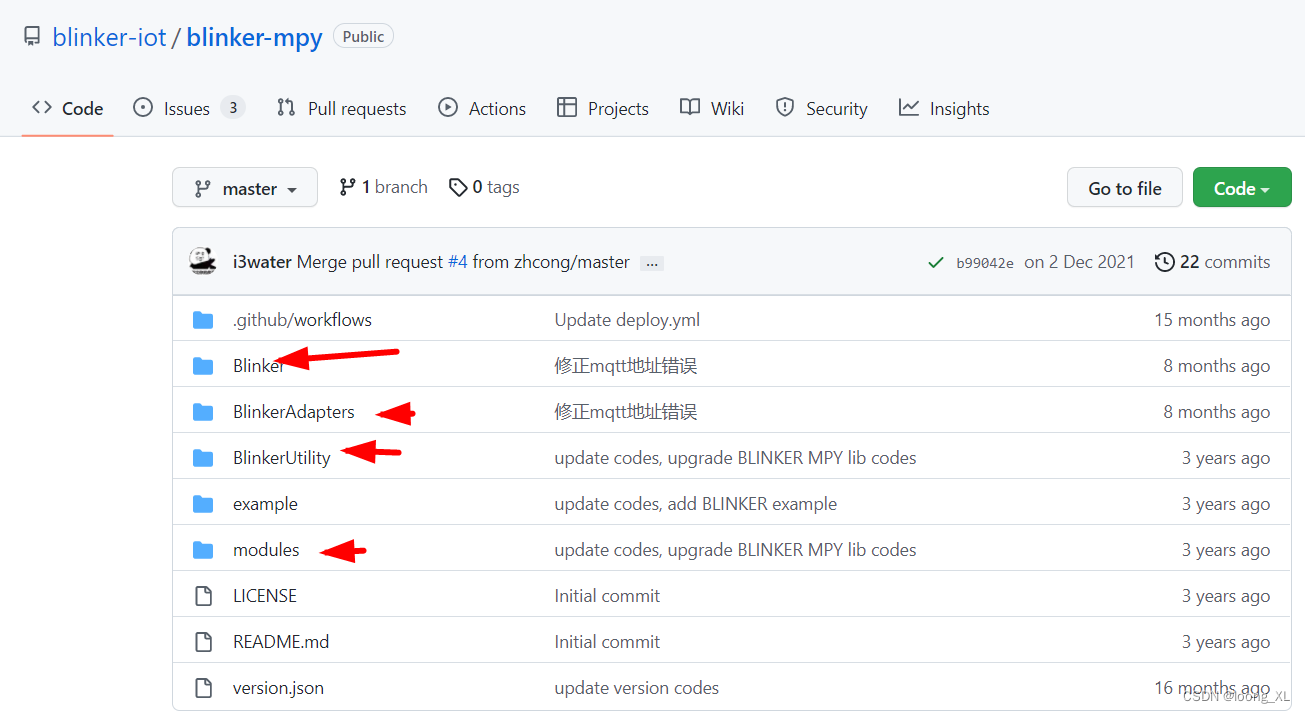Open the blinker-iot owner link

109,38
